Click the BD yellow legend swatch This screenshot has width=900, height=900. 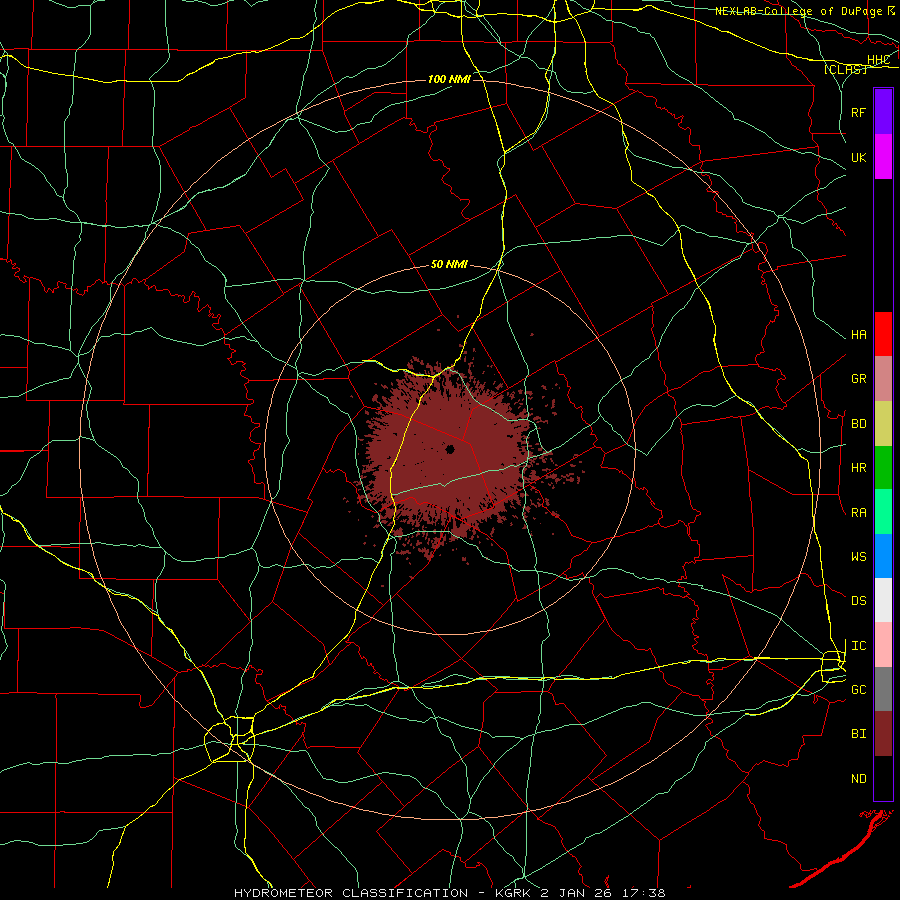[883, 424]
